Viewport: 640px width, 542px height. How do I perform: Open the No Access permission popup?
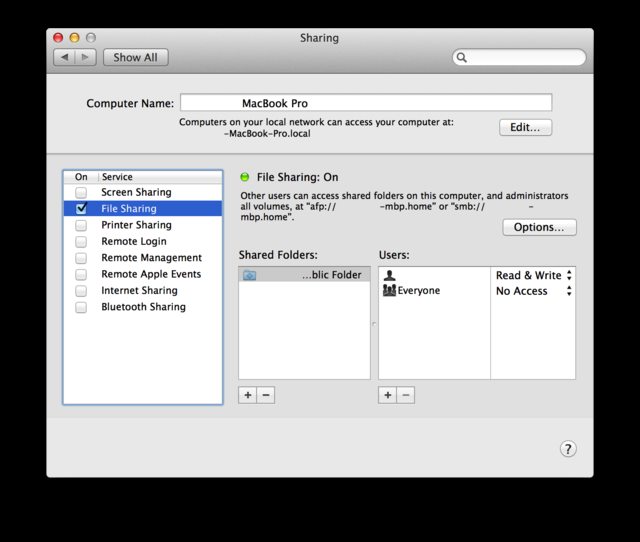[533, 291]
